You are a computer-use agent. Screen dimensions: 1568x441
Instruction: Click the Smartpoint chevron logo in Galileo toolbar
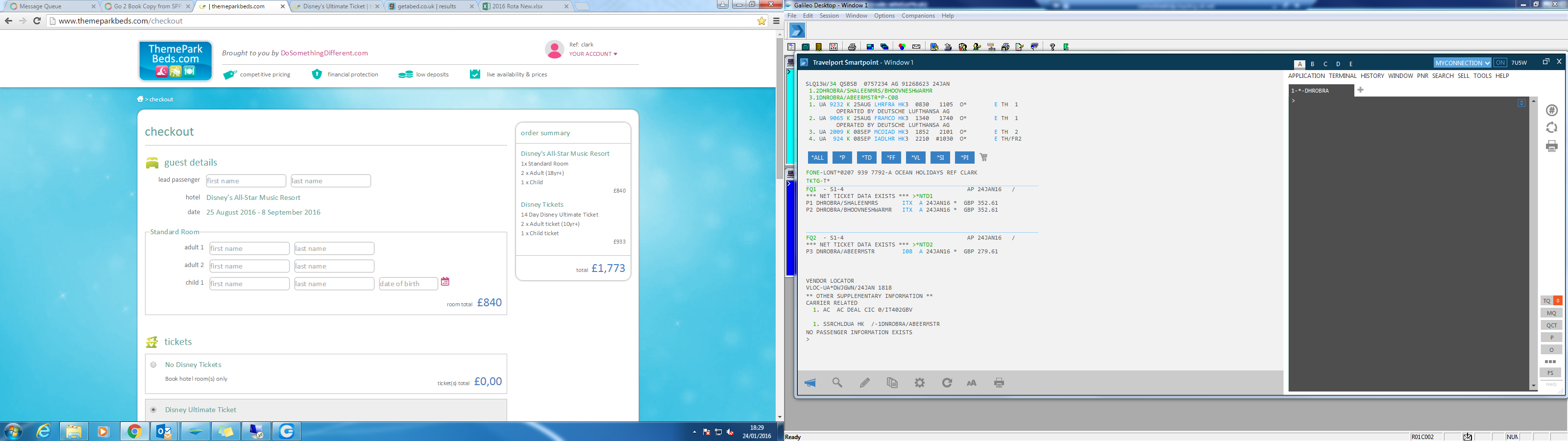coord(797,30)
